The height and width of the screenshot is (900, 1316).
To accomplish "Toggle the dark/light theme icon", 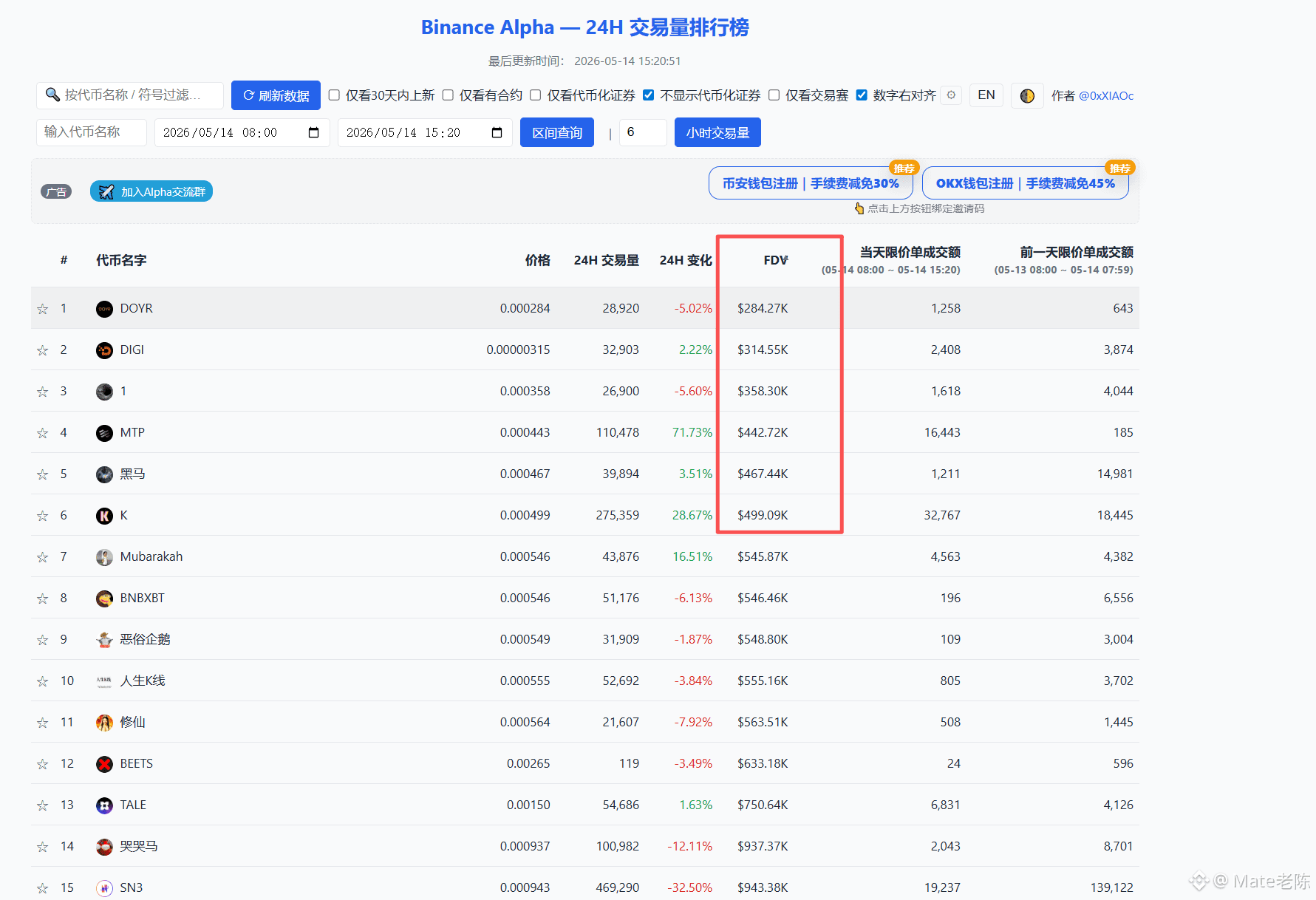I will coord(1027,95).
